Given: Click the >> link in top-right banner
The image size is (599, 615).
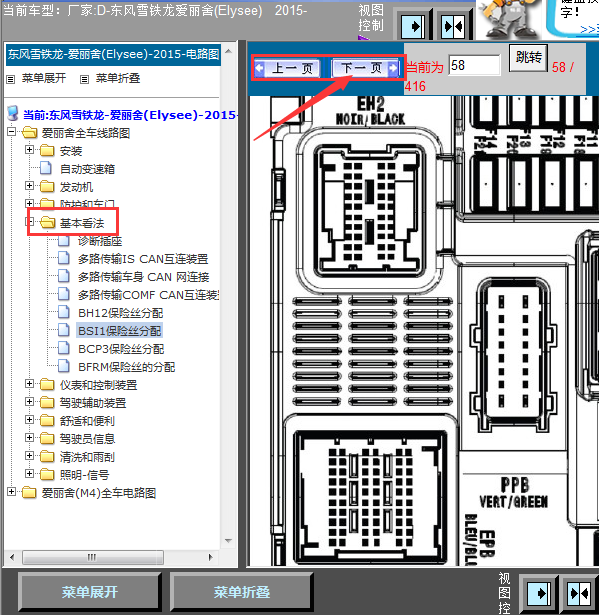Looking at the screenshot, I should click(x=589, y=29).
